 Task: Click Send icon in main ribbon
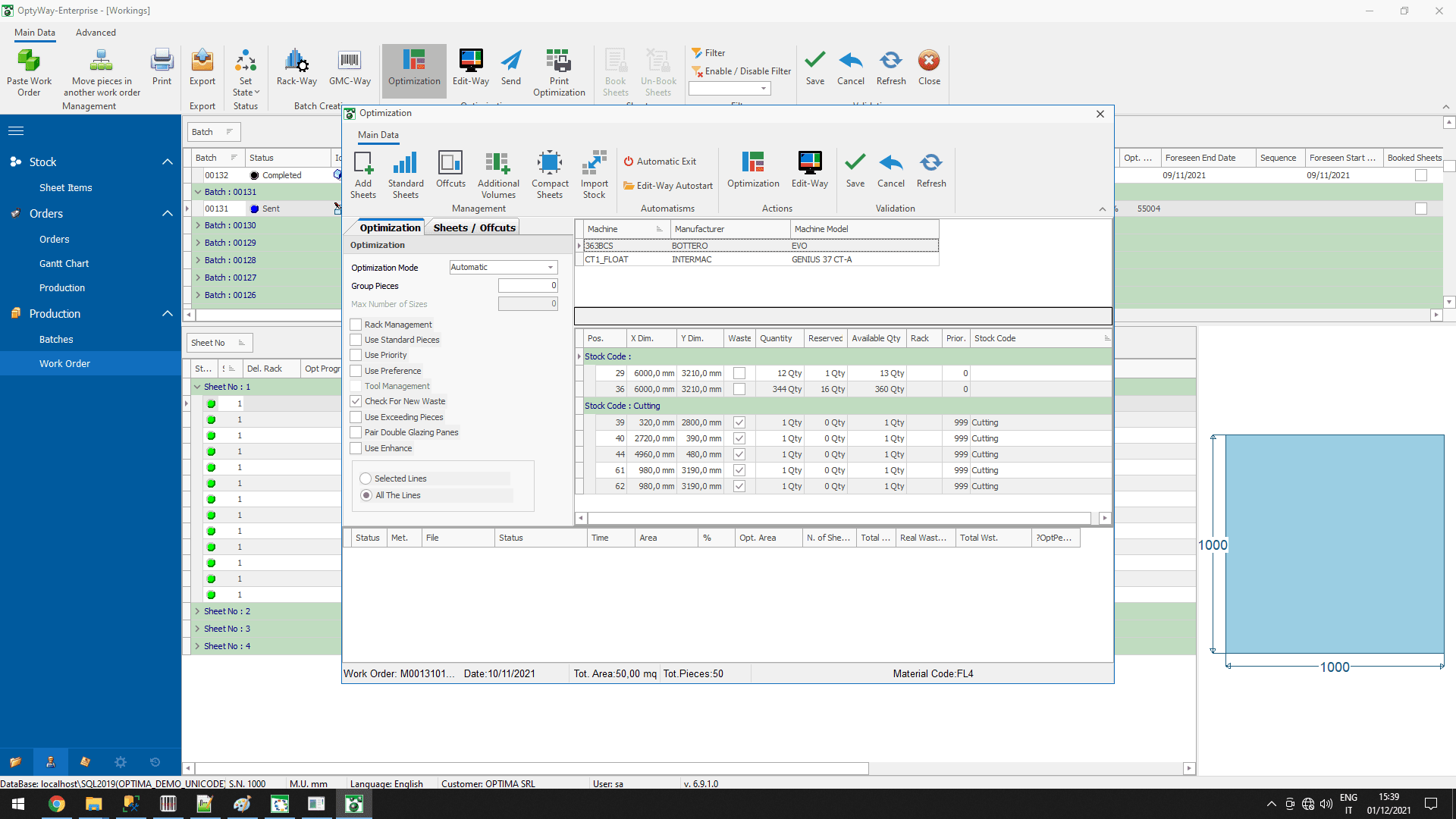[x=511, y=67]
